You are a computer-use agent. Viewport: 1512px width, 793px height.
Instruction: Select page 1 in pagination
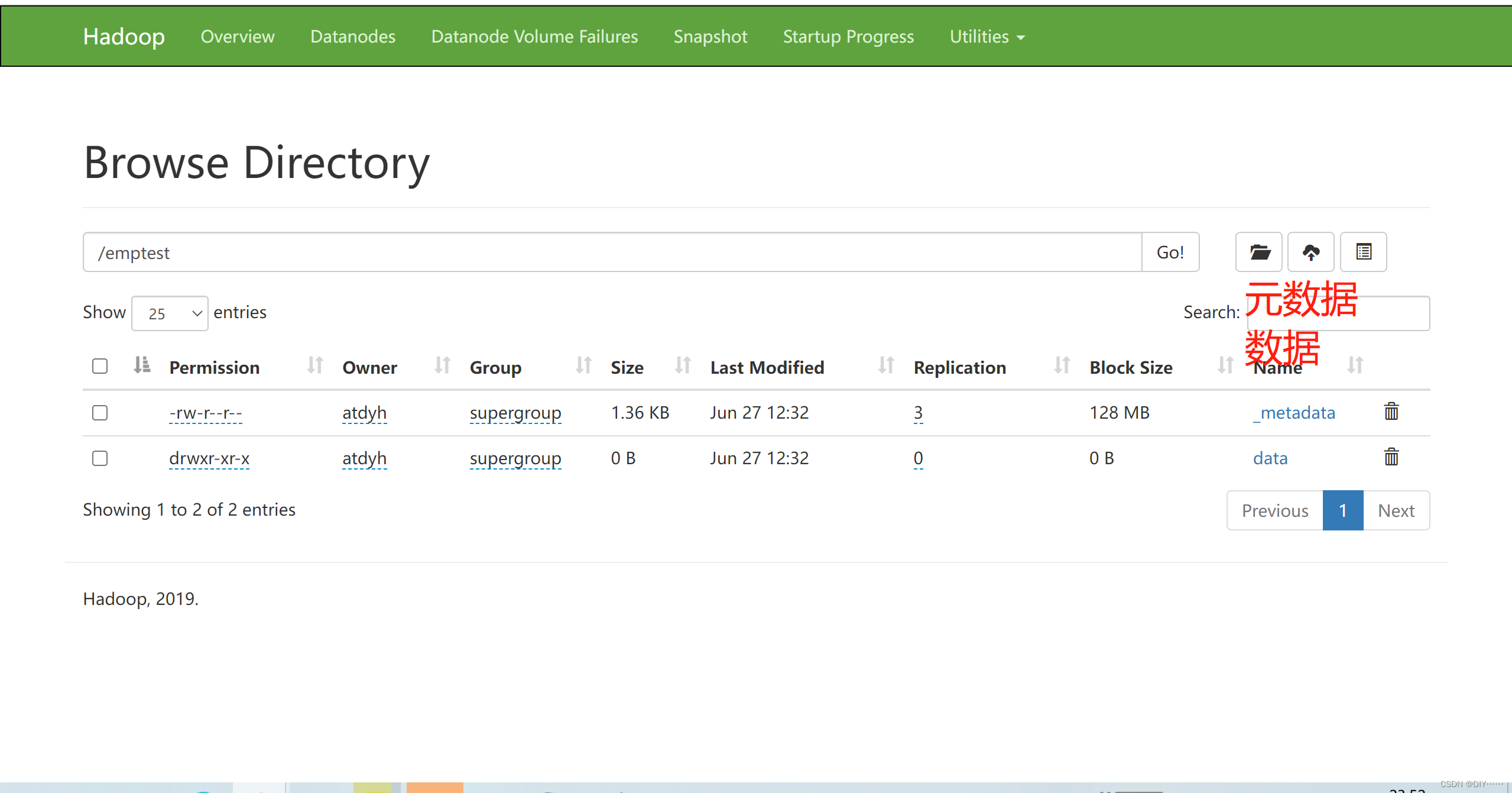[x=1343, y=510]
